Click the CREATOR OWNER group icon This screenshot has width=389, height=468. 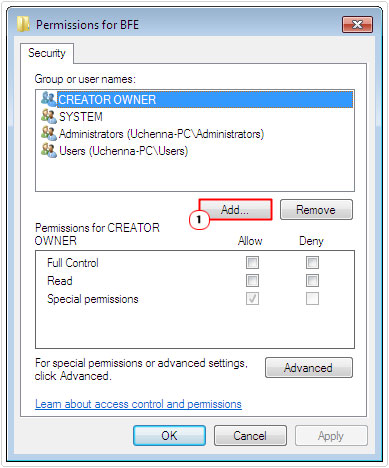(x=49, y=99)
